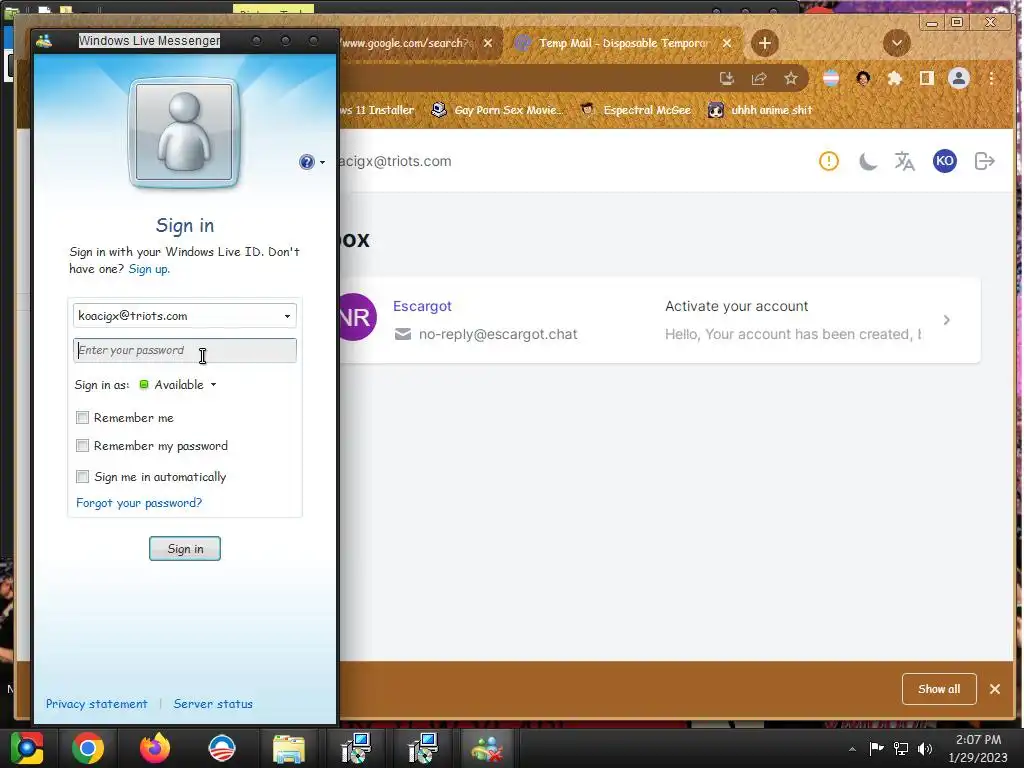Viewport: 1024px width, 768px height.
Task: Click the Action Center flag tray icon
Action: (876, 748)
